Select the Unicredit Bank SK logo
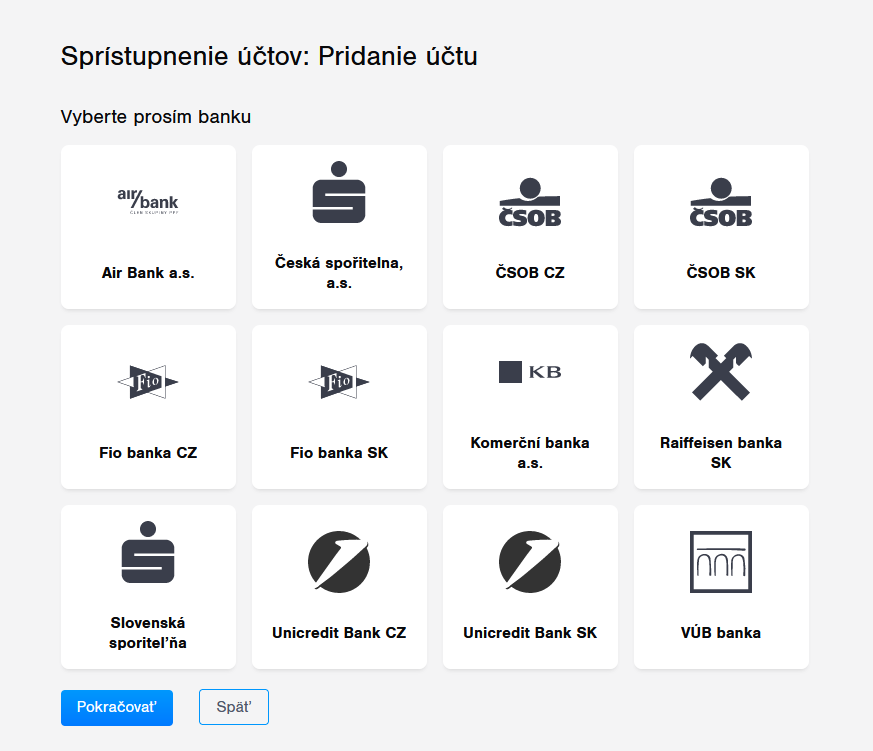873x751 pixels. tap(530, 561)
